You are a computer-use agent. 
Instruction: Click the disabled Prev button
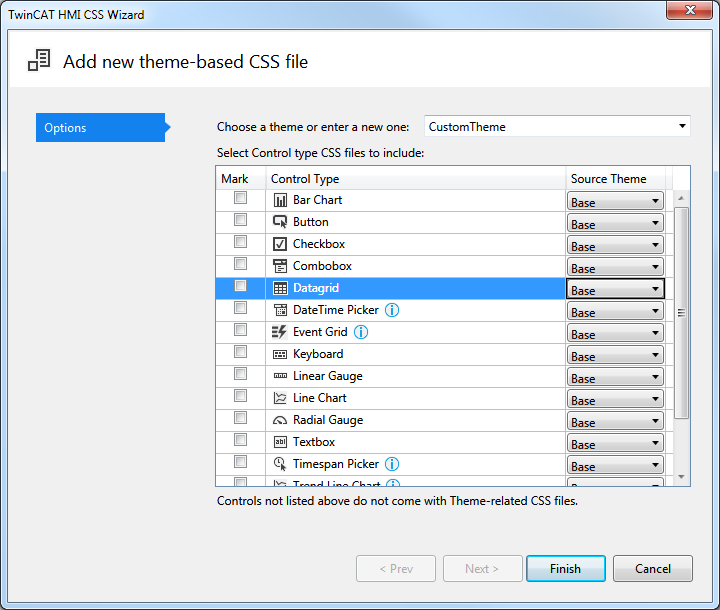coord(396,569)
